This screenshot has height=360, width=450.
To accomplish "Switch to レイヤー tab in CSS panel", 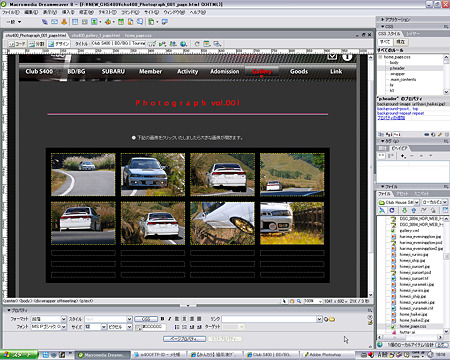I will coord(413,34).
